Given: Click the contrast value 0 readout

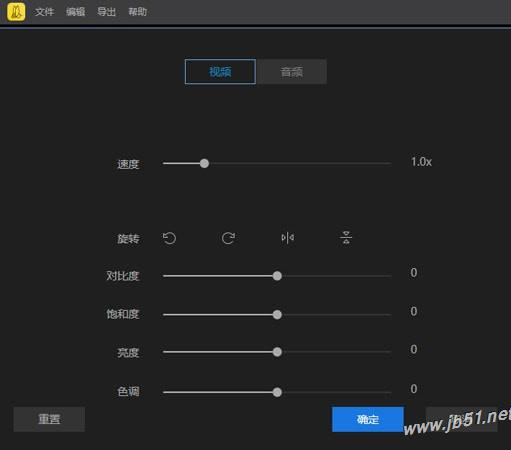Looking at the screenshot, I should (414, 273).
